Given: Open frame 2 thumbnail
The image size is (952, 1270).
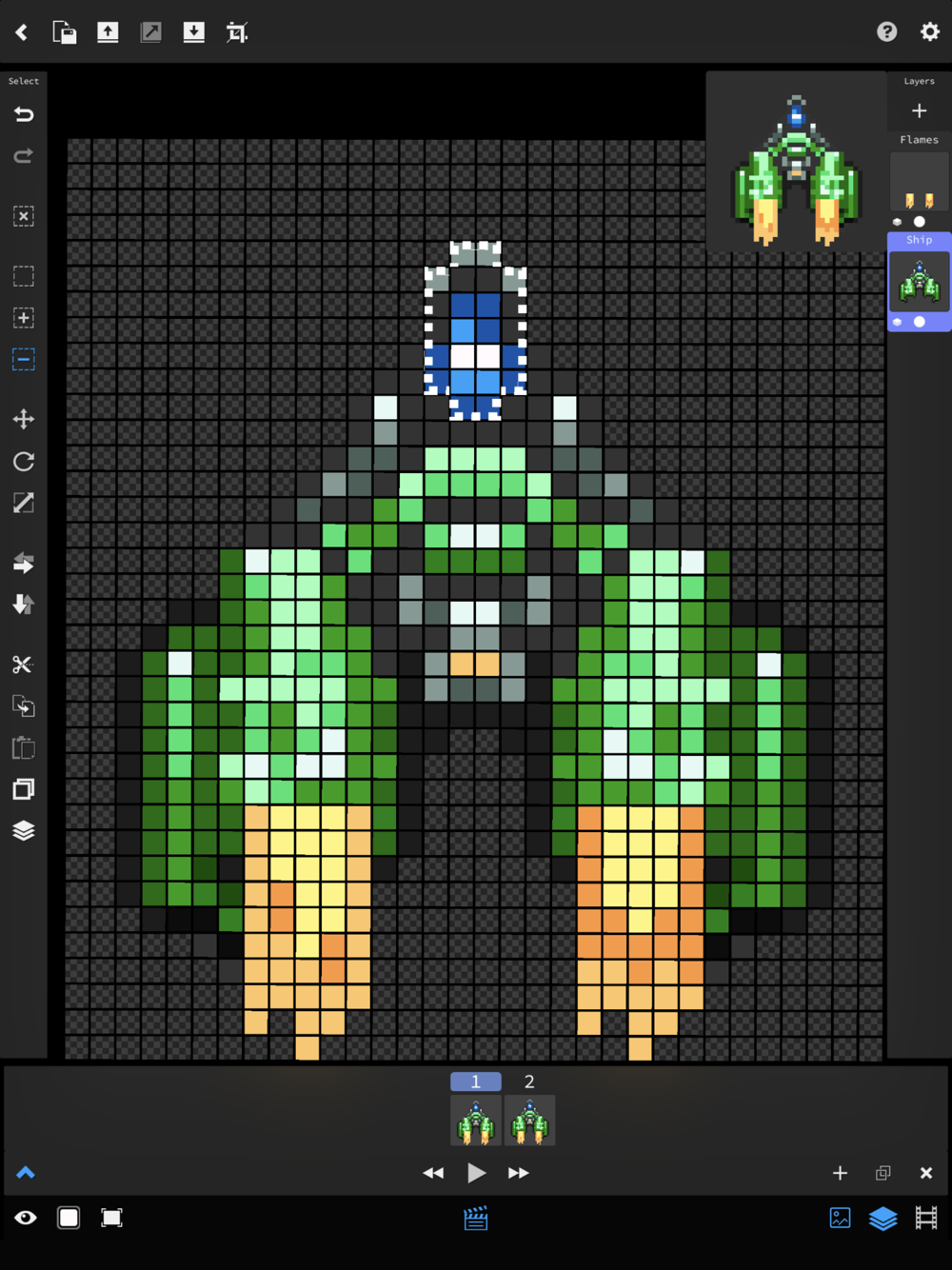Looking at the screenshot, I should coord(529,1121).
